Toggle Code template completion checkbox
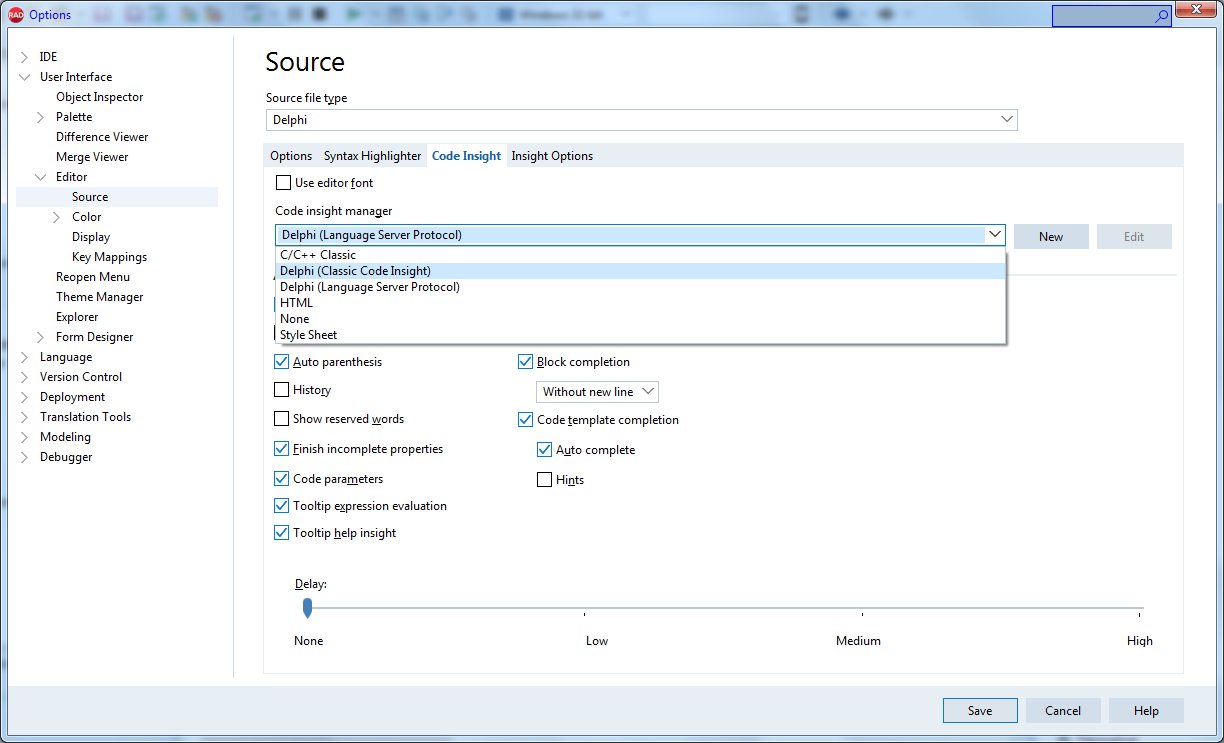Viewport: 1224px width, 743px height. [526, 420]
